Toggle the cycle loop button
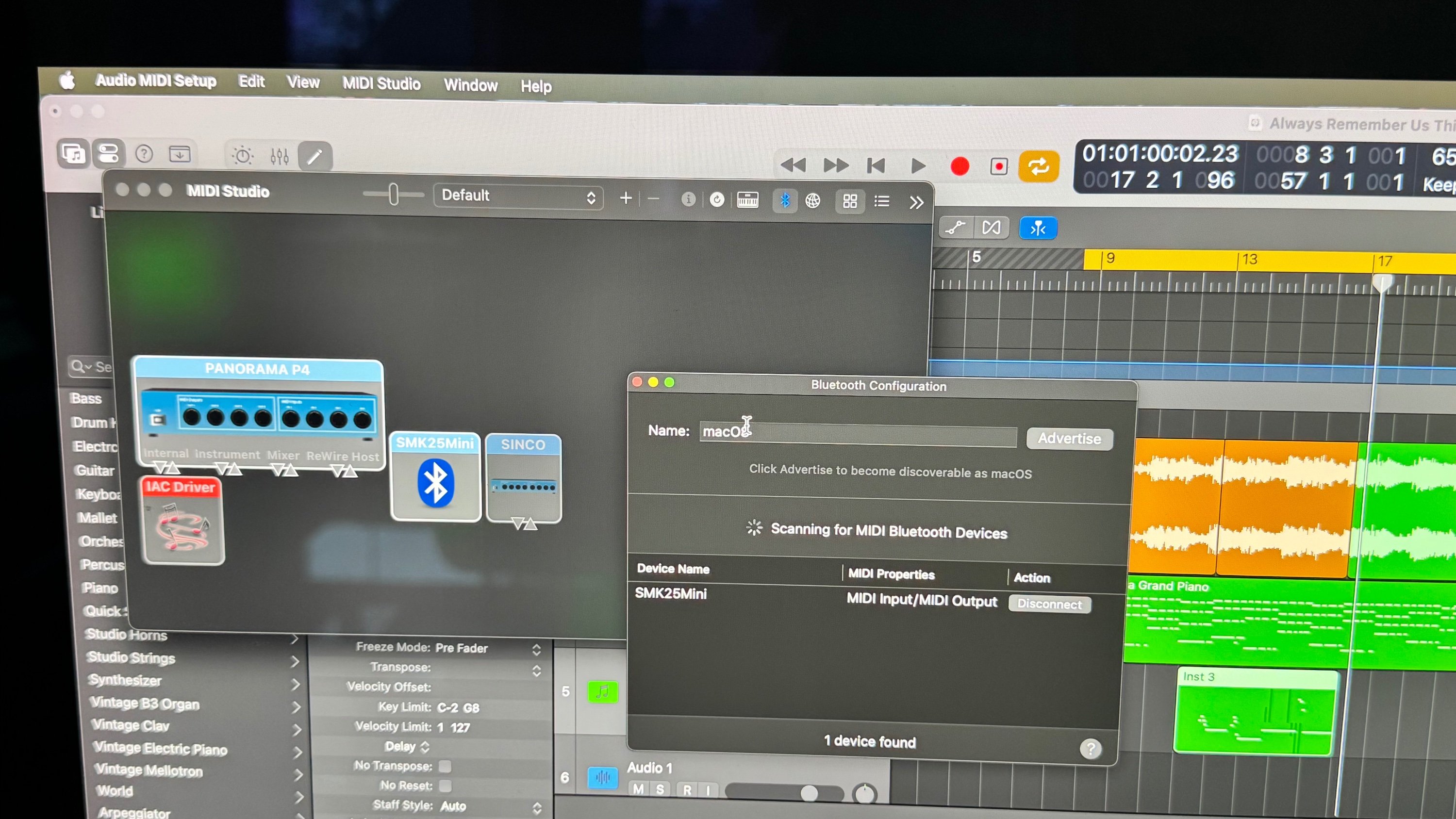 (x=1038, y=167)
